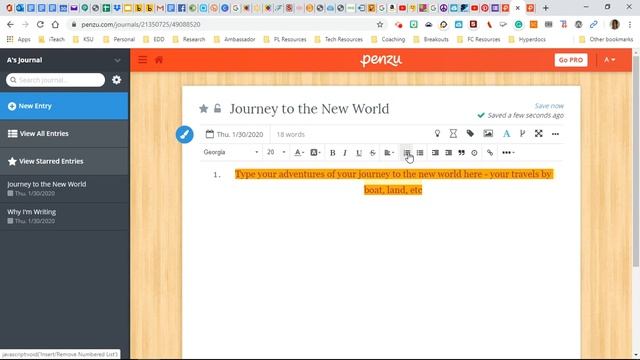Toggle italic formatting
The width and height of the screenshot is (640, 360).
pyautogui.click(x=345, y=153)
